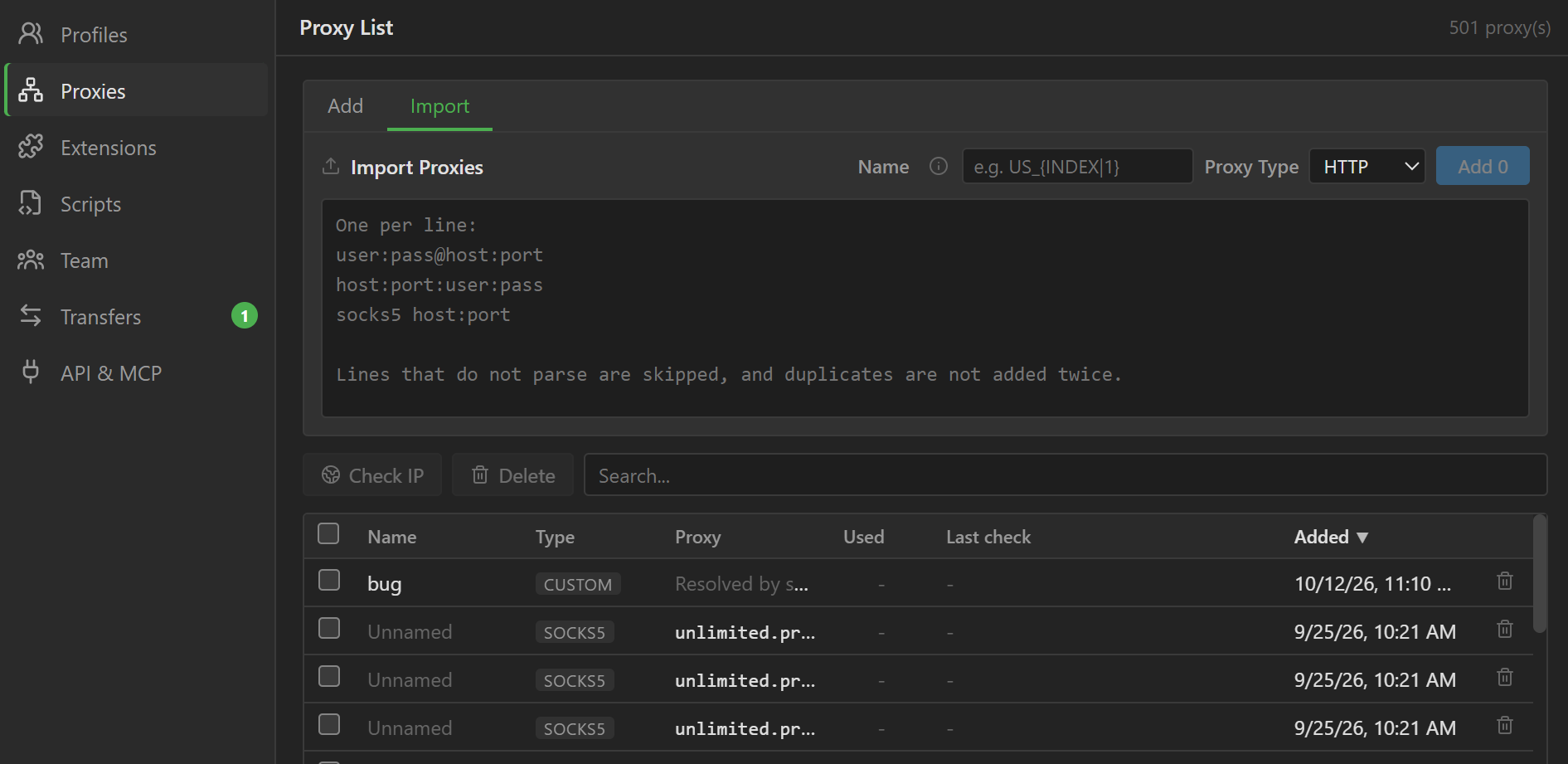The image size is (1568, 764).
Task: Click the Search proxies input field
Action: 1066,475
